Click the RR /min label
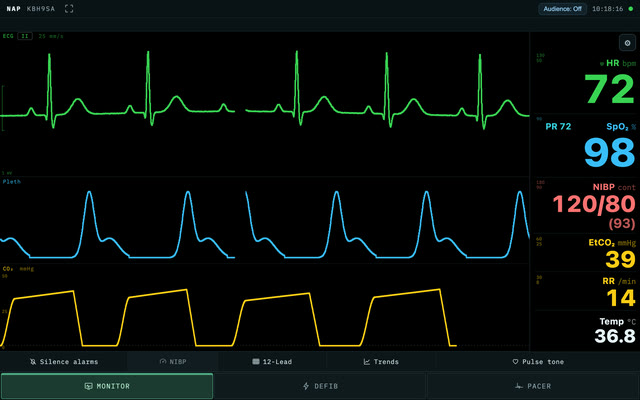 (x=619, y=281)
